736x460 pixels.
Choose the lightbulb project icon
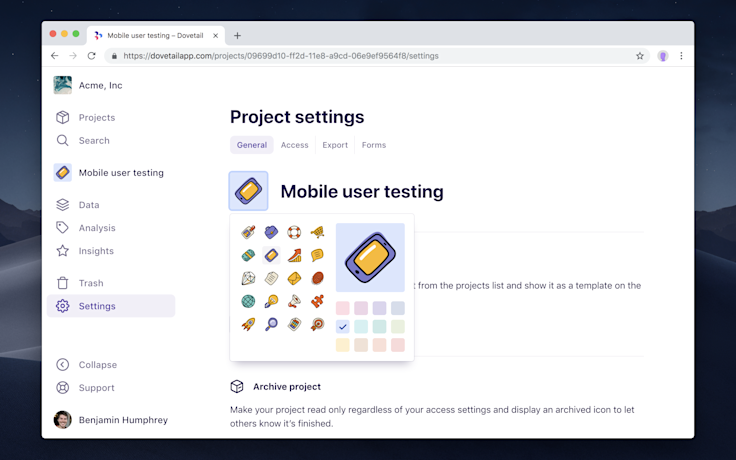point(271,301)
